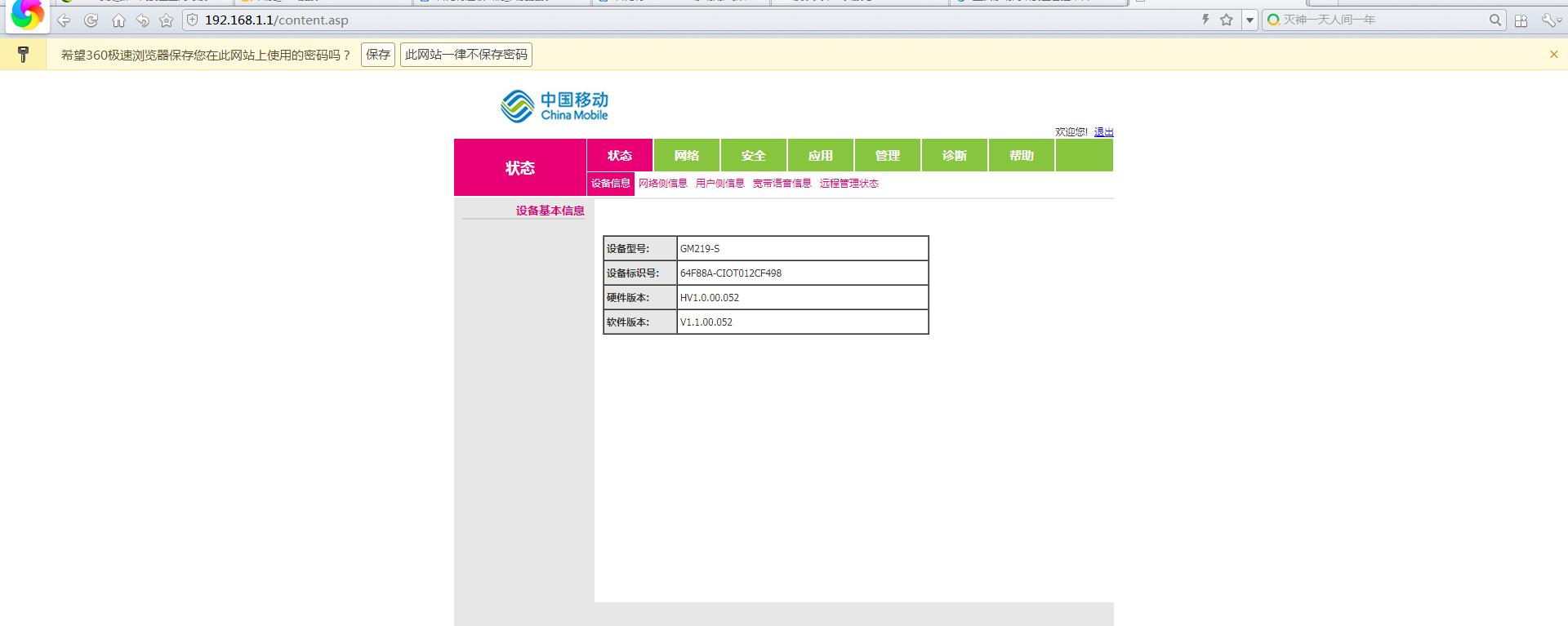This screenshot has width=1568, height=626.
Task: Dismiss the password save prompt bar
Action: pos(1553,55)
